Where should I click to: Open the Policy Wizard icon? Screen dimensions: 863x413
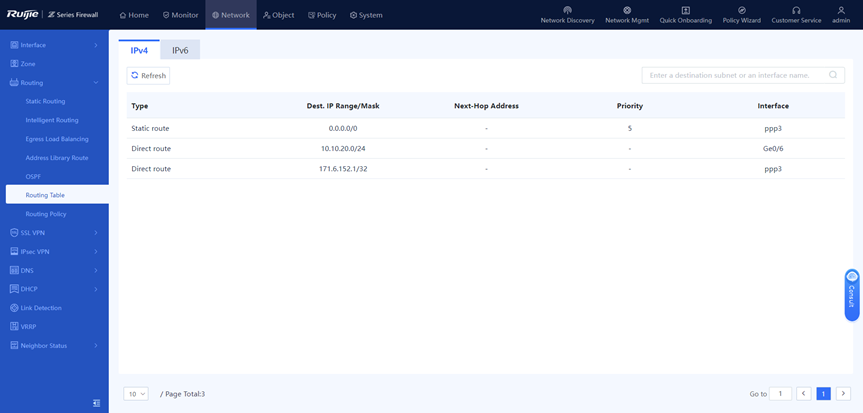[x=741, y=10]
